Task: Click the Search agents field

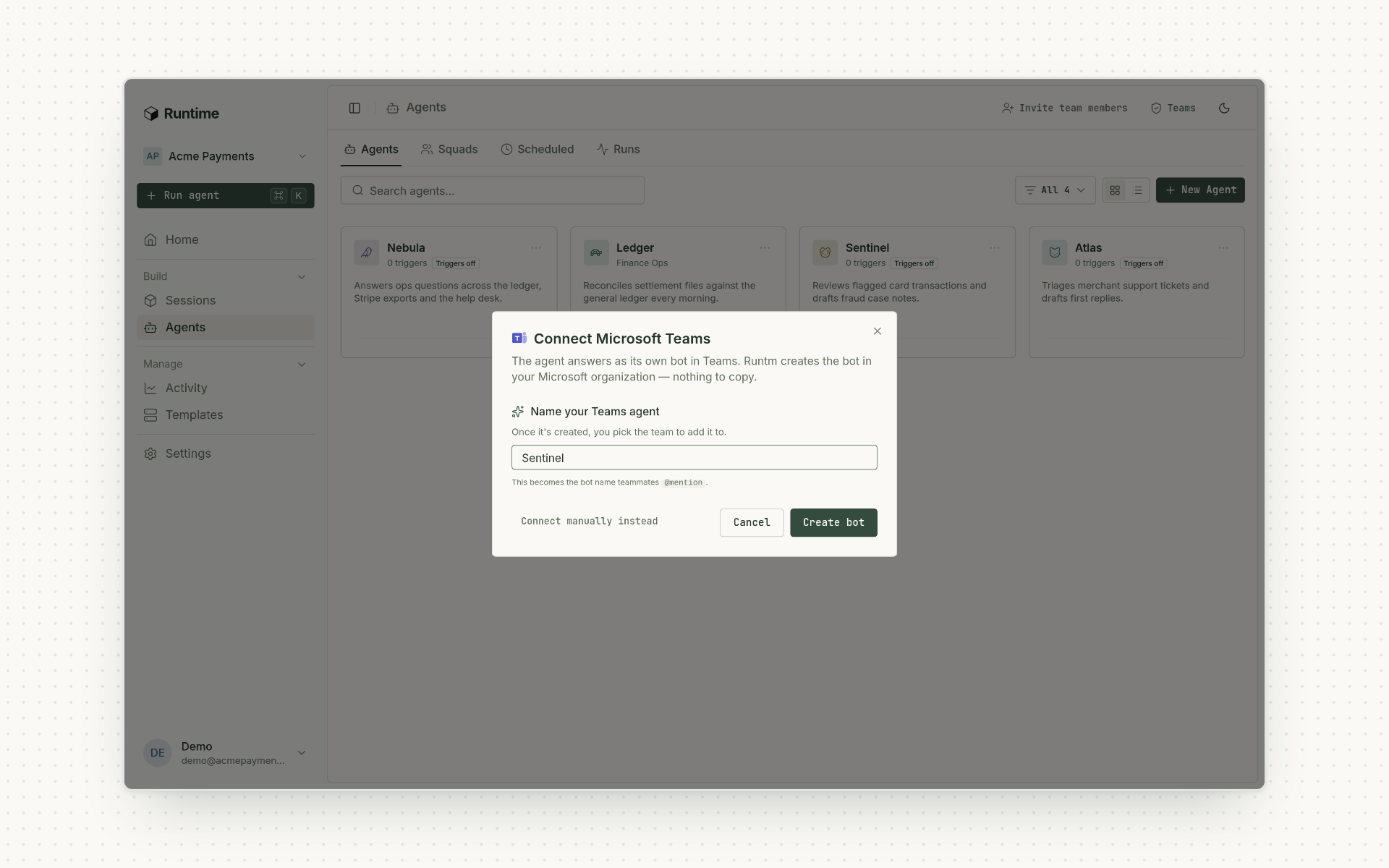Action: coord(492,190)
